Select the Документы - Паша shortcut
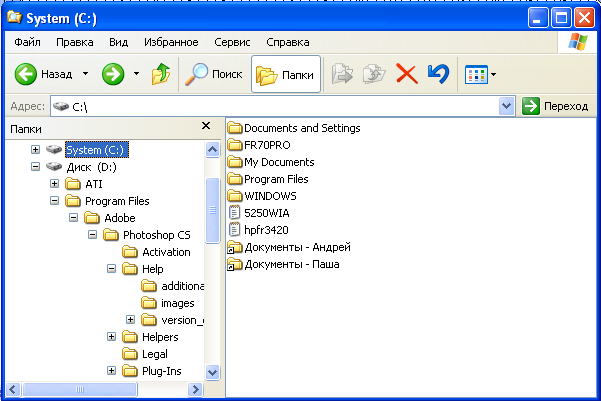601x401 pixels. 283,264
